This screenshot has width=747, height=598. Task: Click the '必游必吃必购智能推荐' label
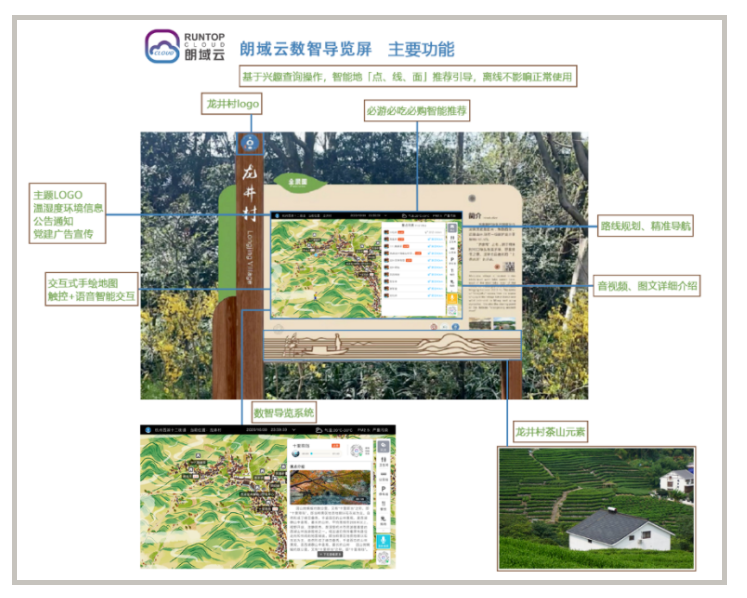pos(417,111)
